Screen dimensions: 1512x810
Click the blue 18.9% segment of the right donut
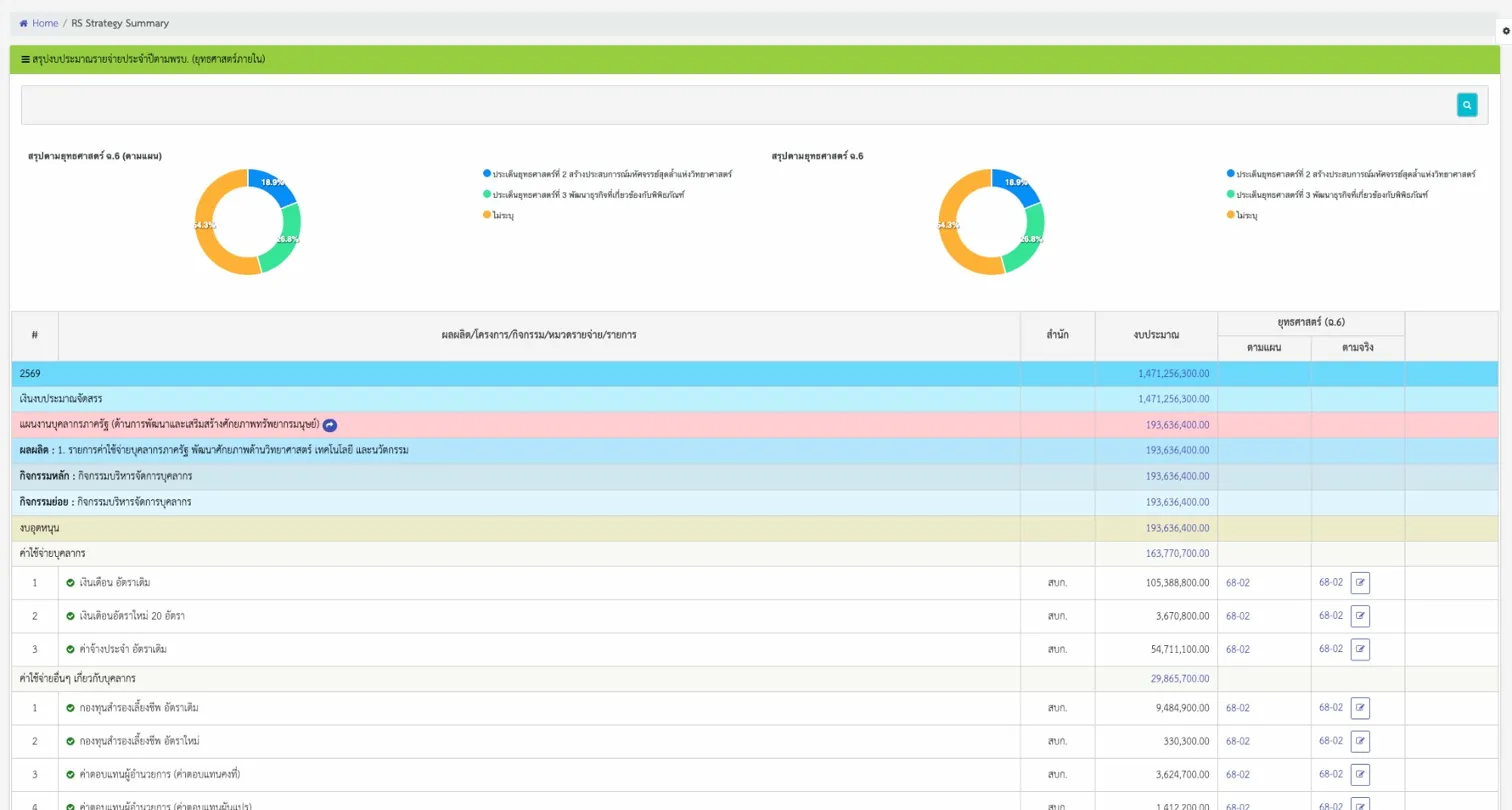1017,183
